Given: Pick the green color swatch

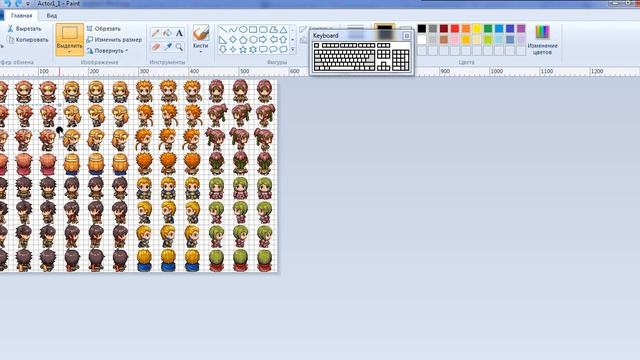Looking at the screenshot, I should (x=488, y=28).
